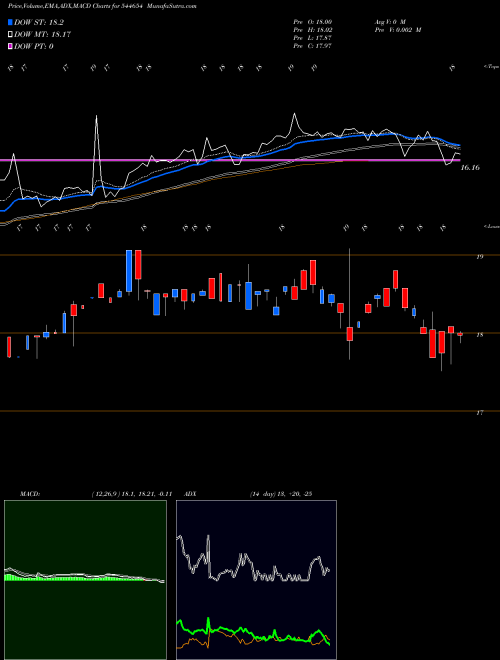Screen dimensions: 500x660
Task: Select the 'Pre V: 0.002 M' value
Action: point(398,30)
